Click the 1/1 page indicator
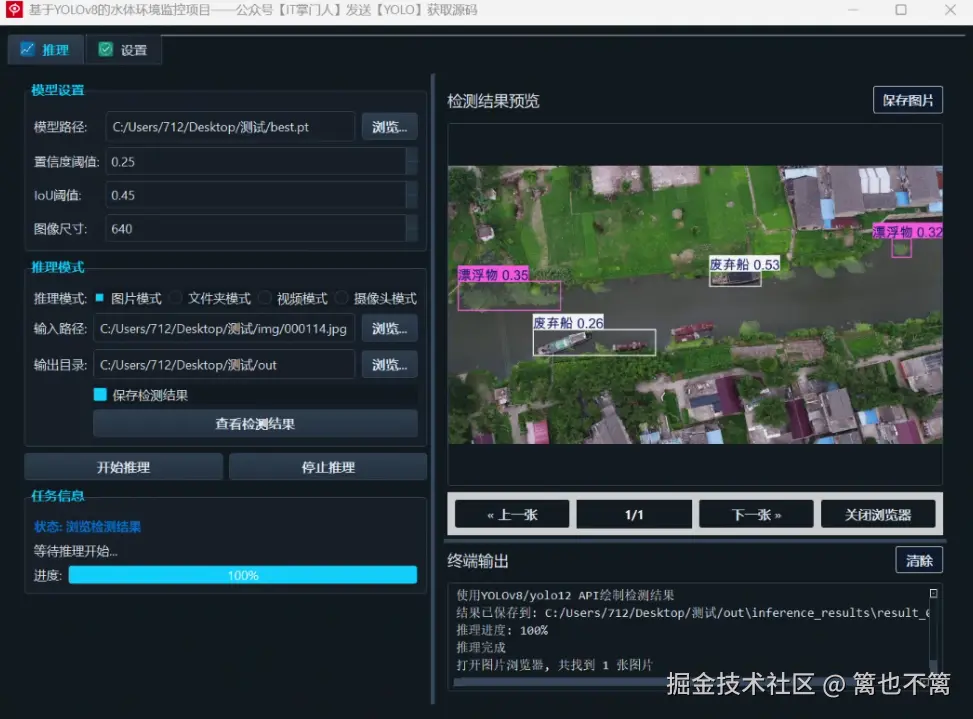Viewport: 973px width, 719px height. [x=634, y=514]
